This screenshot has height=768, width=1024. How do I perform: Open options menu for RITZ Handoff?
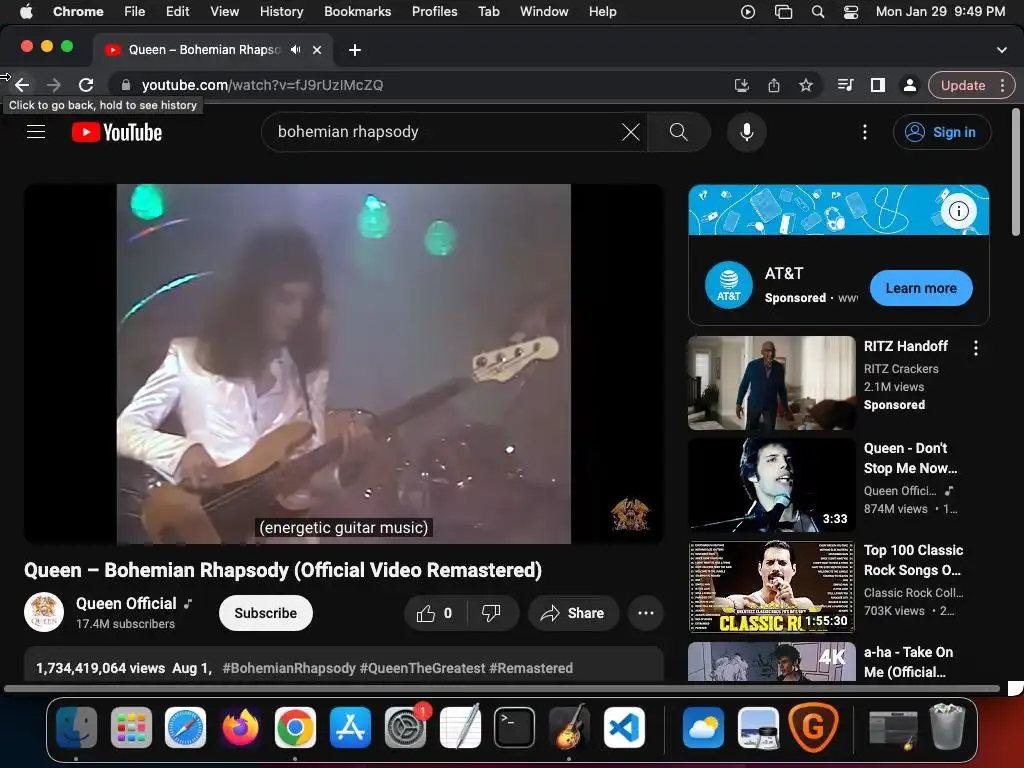click(x=976, y=348)
